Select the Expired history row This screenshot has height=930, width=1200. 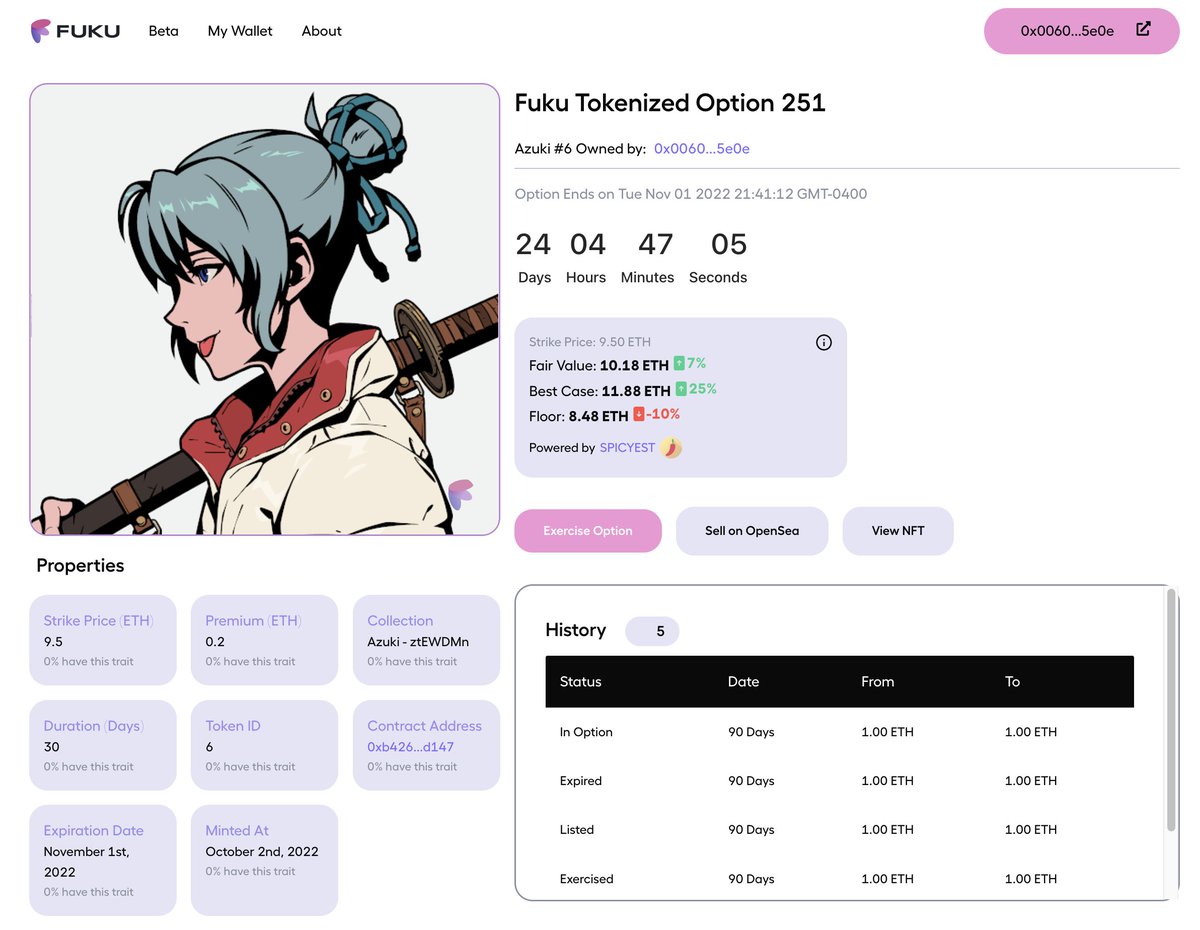[840, 781]
